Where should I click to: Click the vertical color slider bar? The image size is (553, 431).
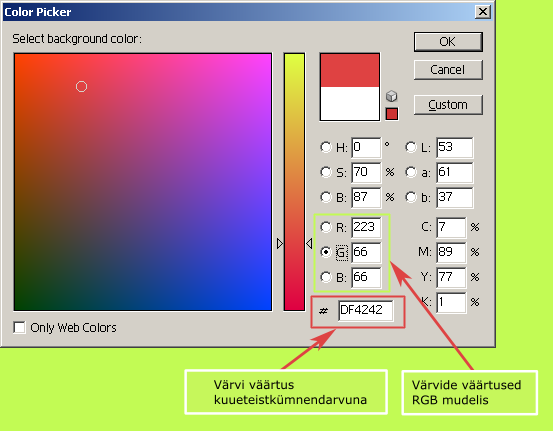(x=294, y=182)
